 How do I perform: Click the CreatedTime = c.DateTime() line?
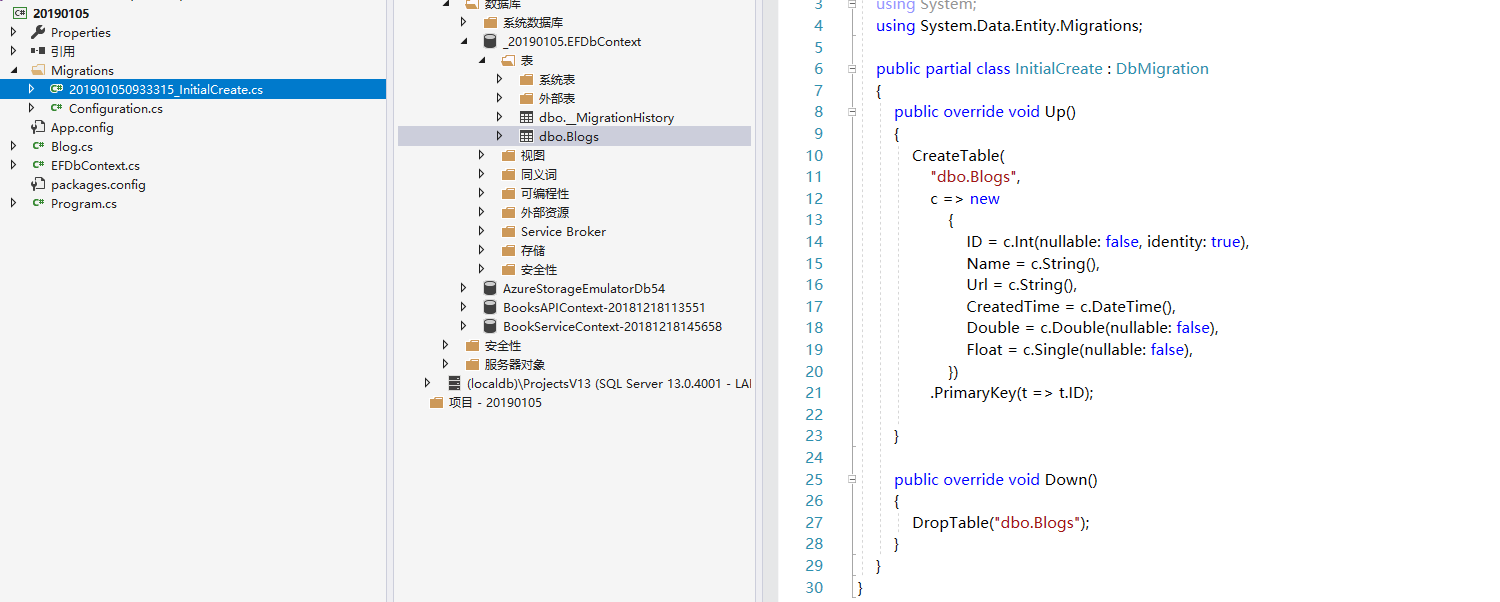click(x=1071, y=307)
